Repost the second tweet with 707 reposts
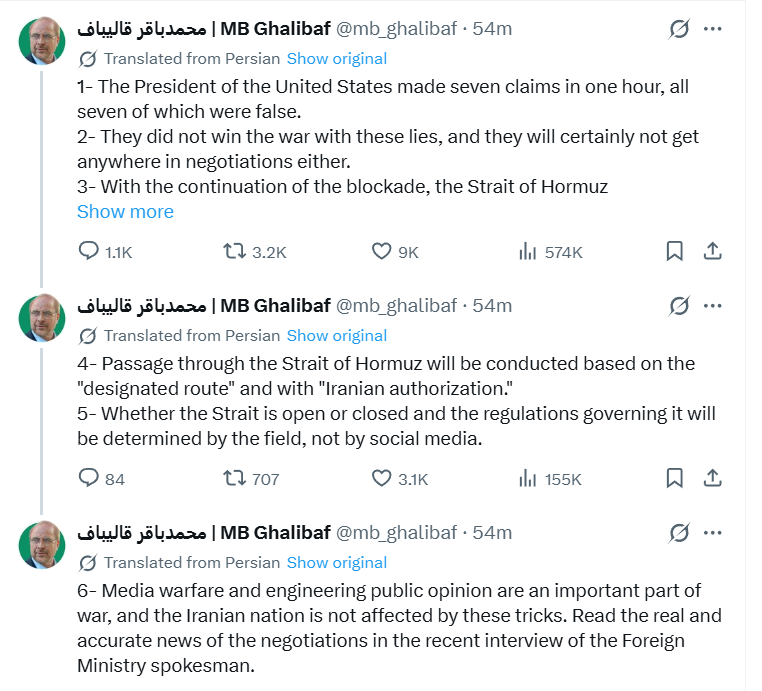This screenshot has width=762, height=691. (234, 479)
